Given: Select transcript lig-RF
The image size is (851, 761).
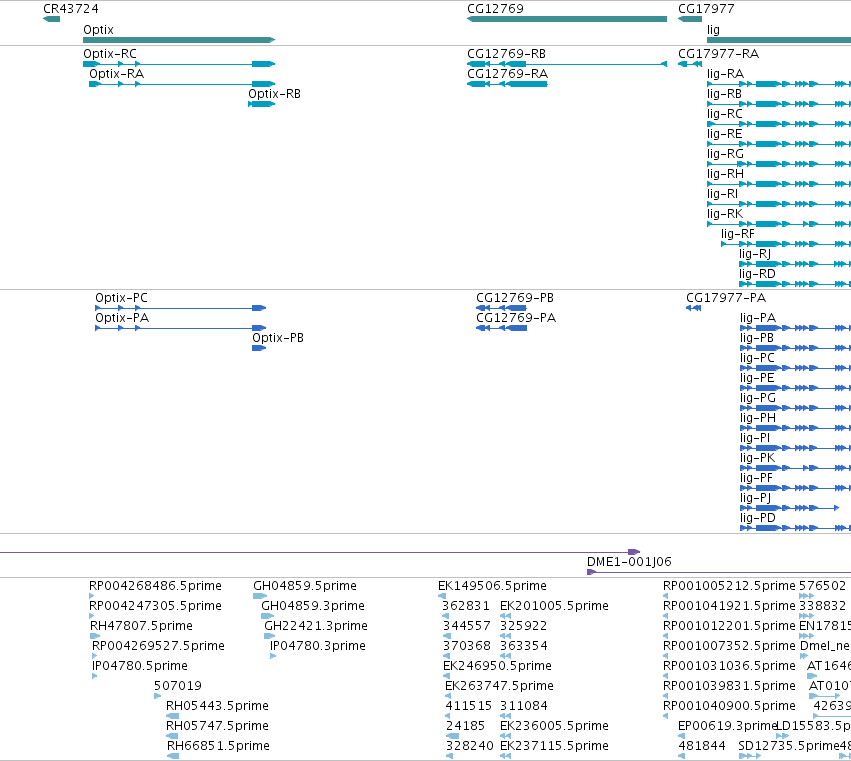Looking at the screenshot, I should [786, 244].
